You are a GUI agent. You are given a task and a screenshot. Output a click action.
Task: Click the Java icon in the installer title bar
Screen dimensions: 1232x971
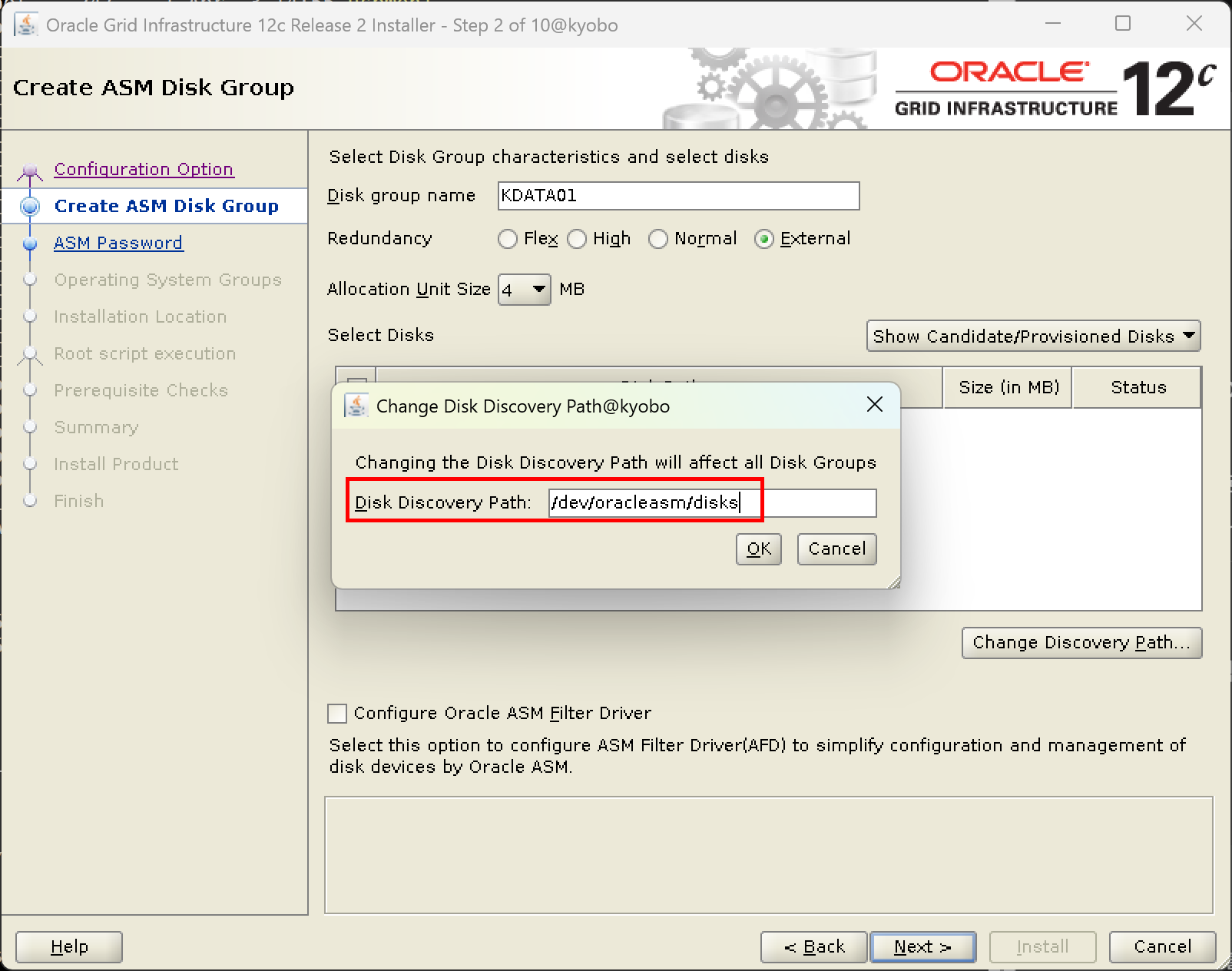25,25
